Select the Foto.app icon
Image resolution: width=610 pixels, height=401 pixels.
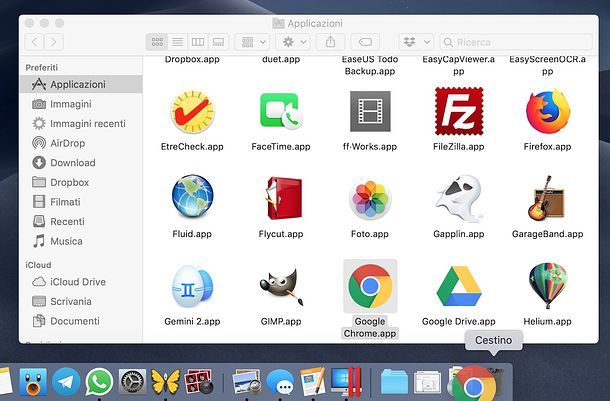(370, 199)
